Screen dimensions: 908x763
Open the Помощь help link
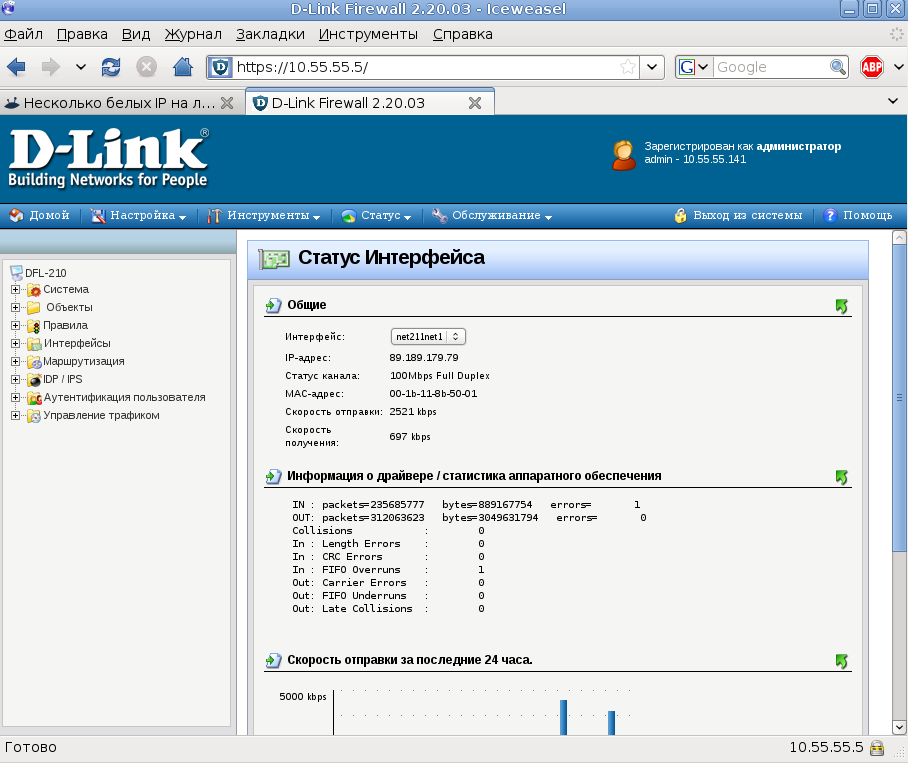click(858, 215)
